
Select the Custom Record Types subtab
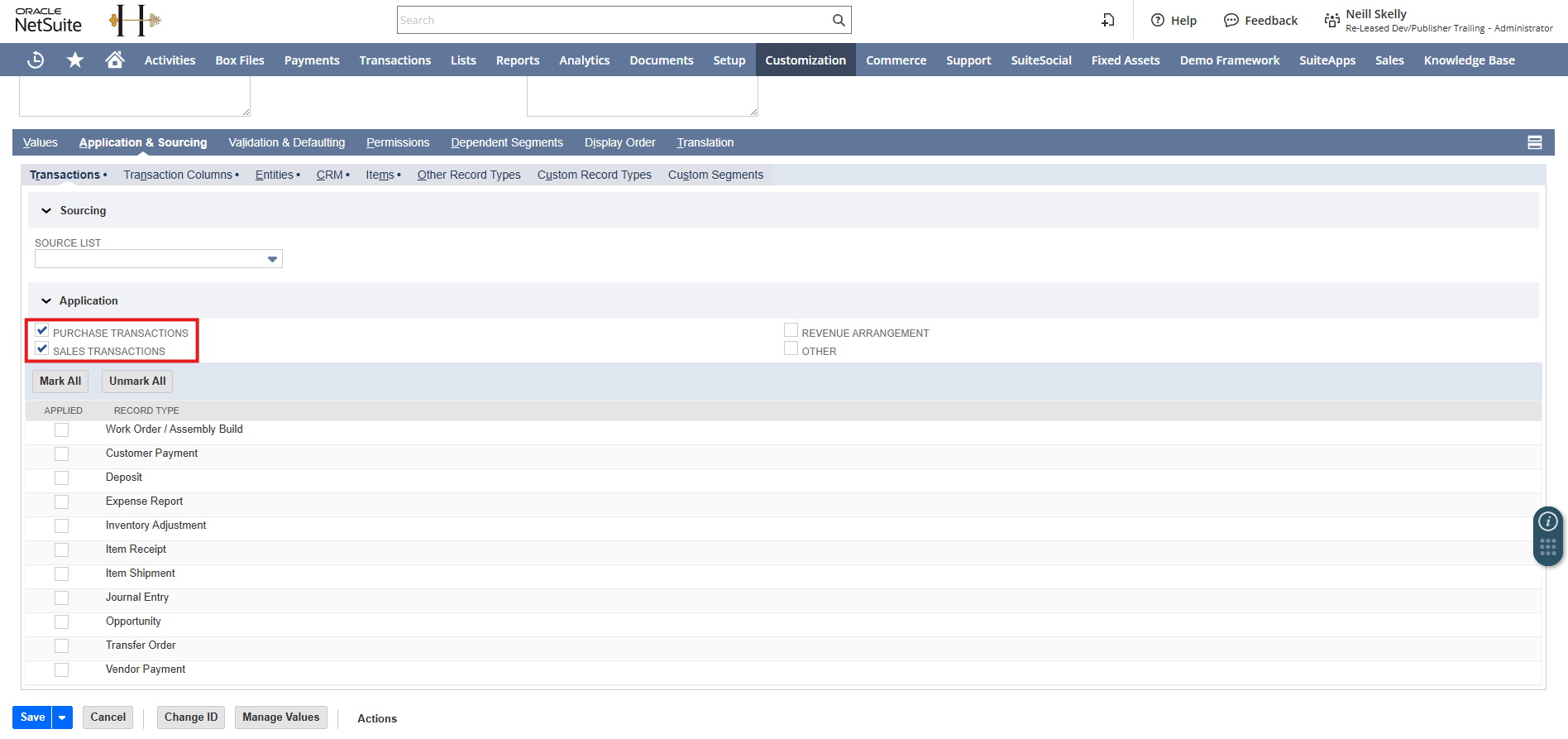click(594, 175)
